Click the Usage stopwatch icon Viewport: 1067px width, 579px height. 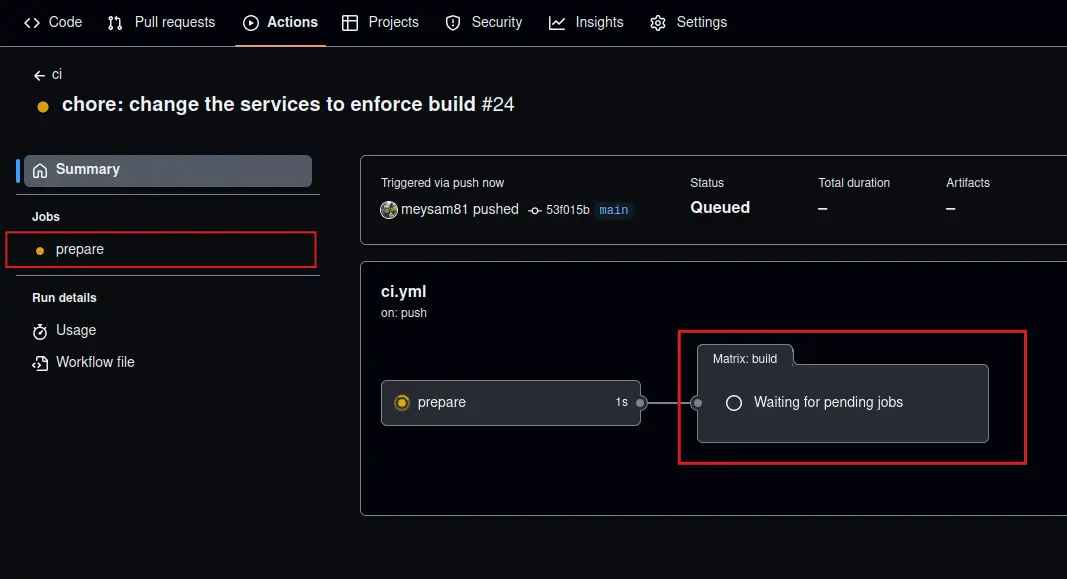click(40, 331)
